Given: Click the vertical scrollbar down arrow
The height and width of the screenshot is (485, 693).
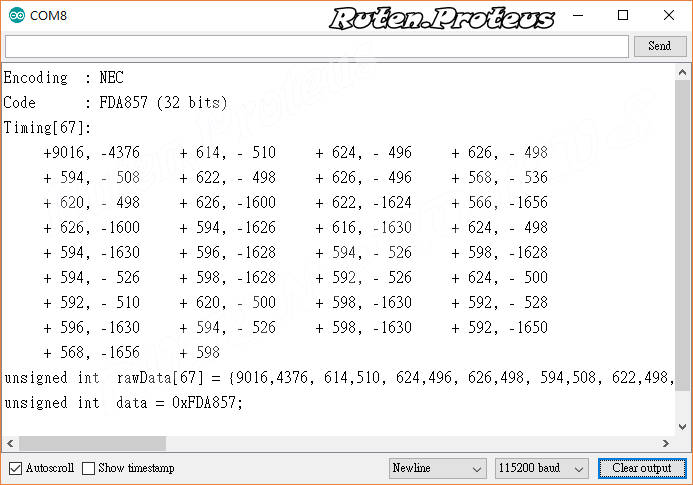Looking at the screenshot, I should [682, 427].
